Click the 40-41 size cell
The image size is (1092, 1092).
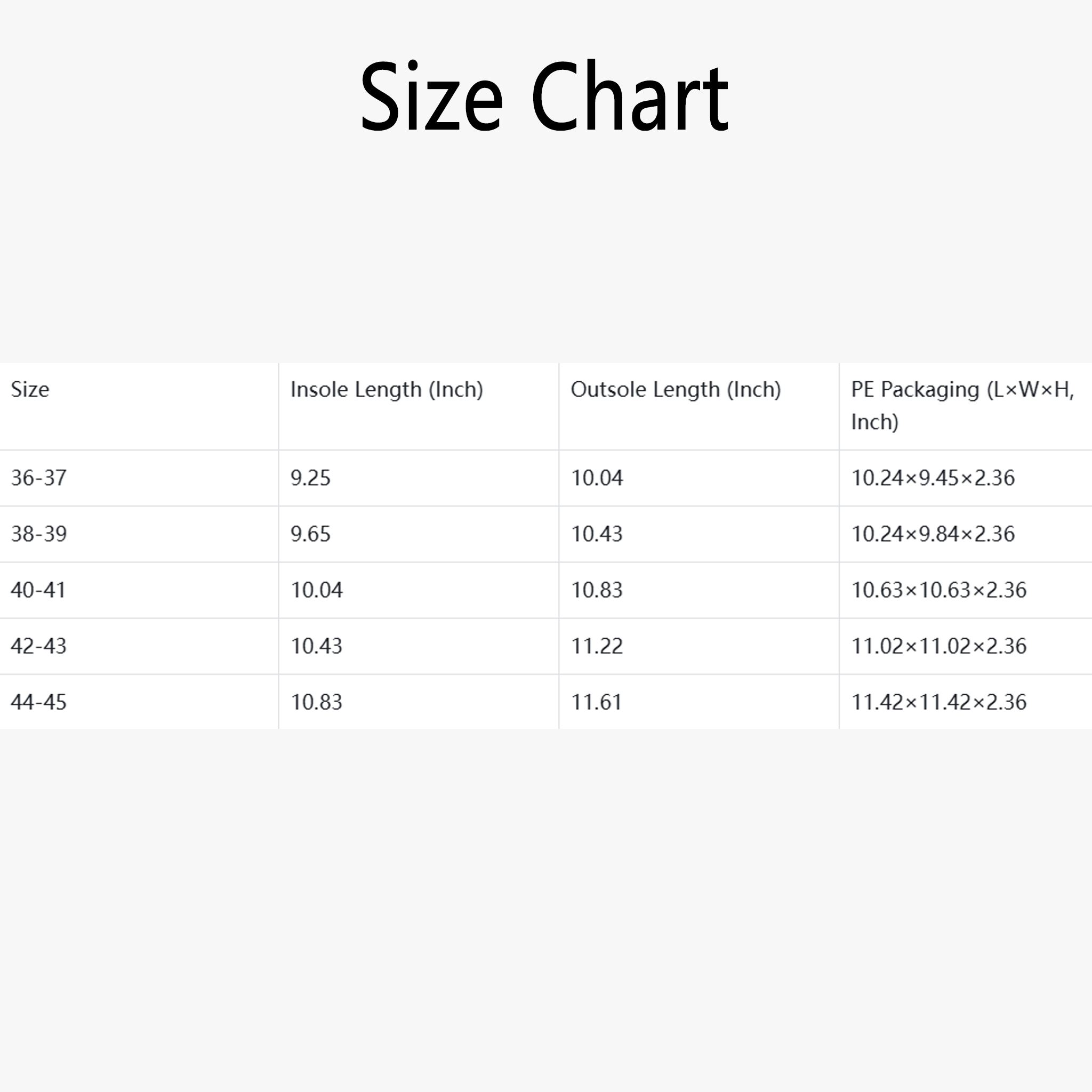click(x=38, y=590)
